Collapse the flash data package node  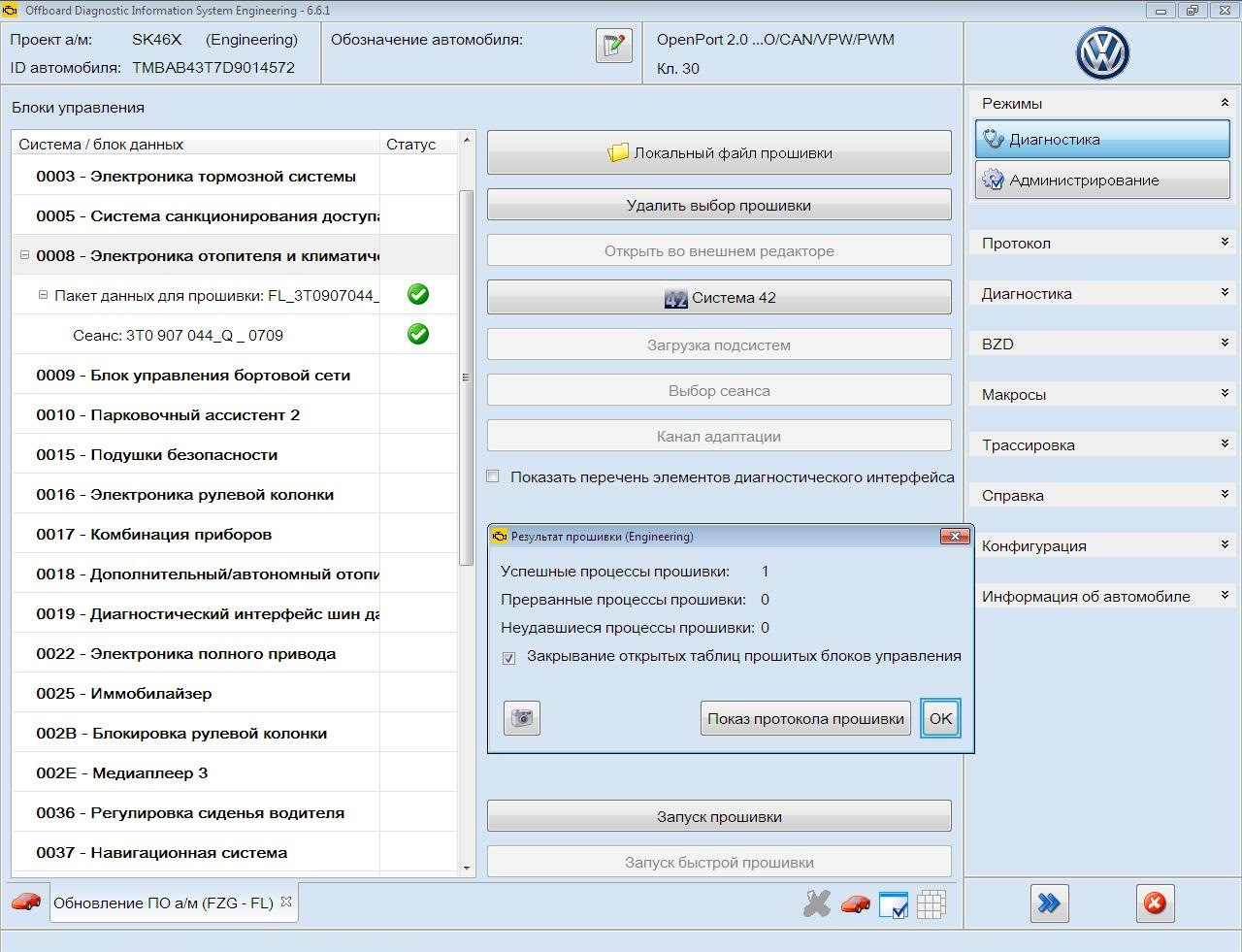click(43, 295)
